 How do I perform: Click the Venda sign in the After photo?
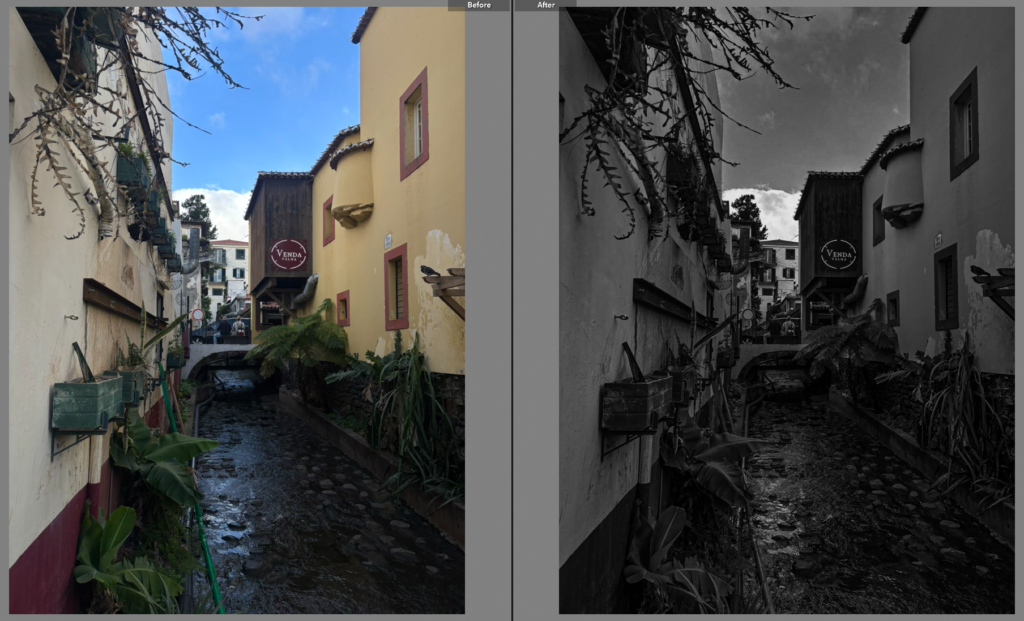tap(838, 254)
